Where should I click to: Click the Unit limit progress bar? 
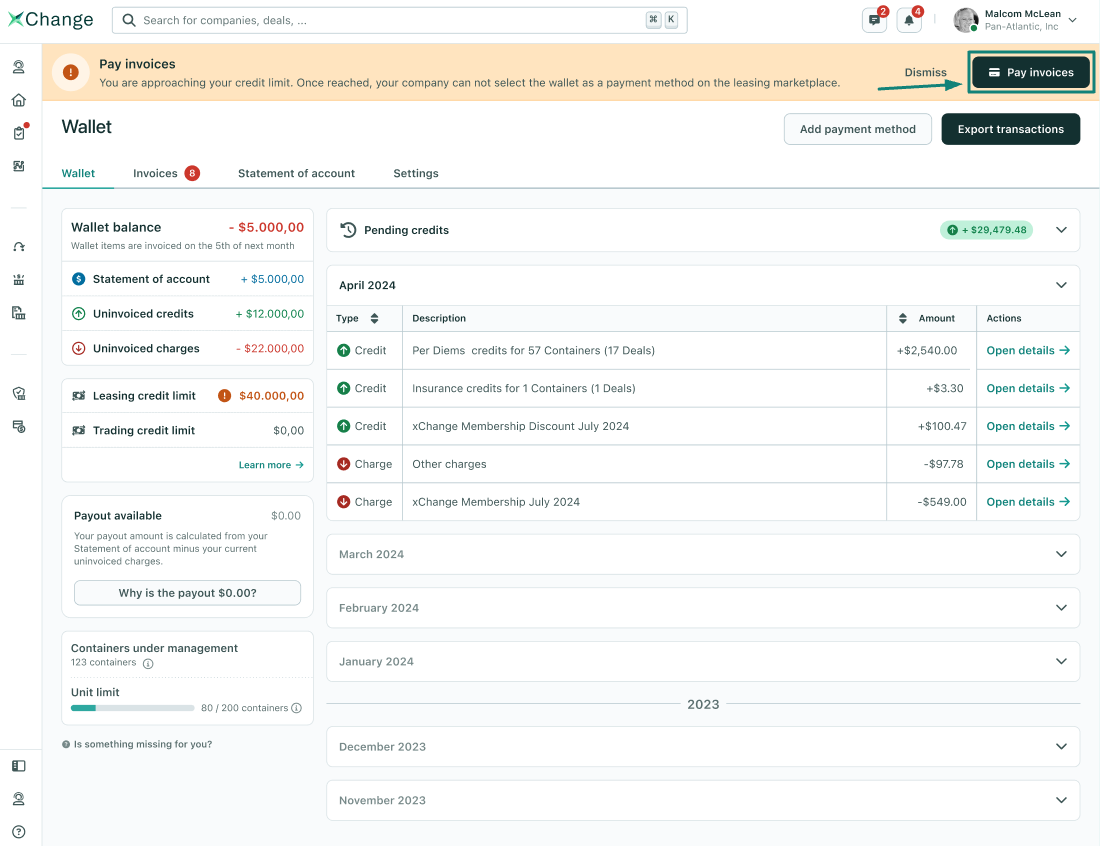(x=132, y=708)
